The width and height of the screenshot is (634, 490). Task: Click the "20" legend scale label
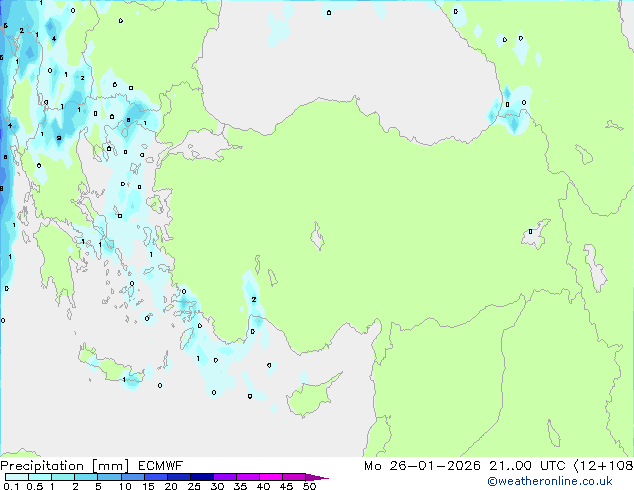pyautogui.click(x=171, y=486)
